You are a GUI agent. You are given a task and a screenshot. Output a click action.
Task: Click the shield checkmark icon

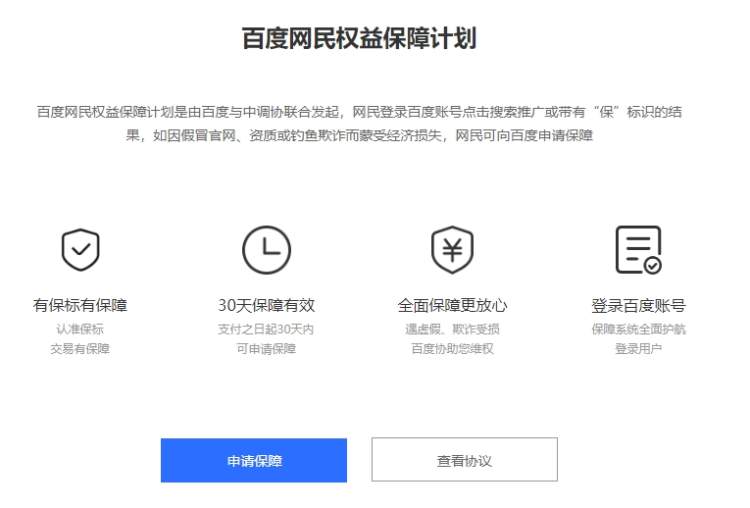click(80, 249)
